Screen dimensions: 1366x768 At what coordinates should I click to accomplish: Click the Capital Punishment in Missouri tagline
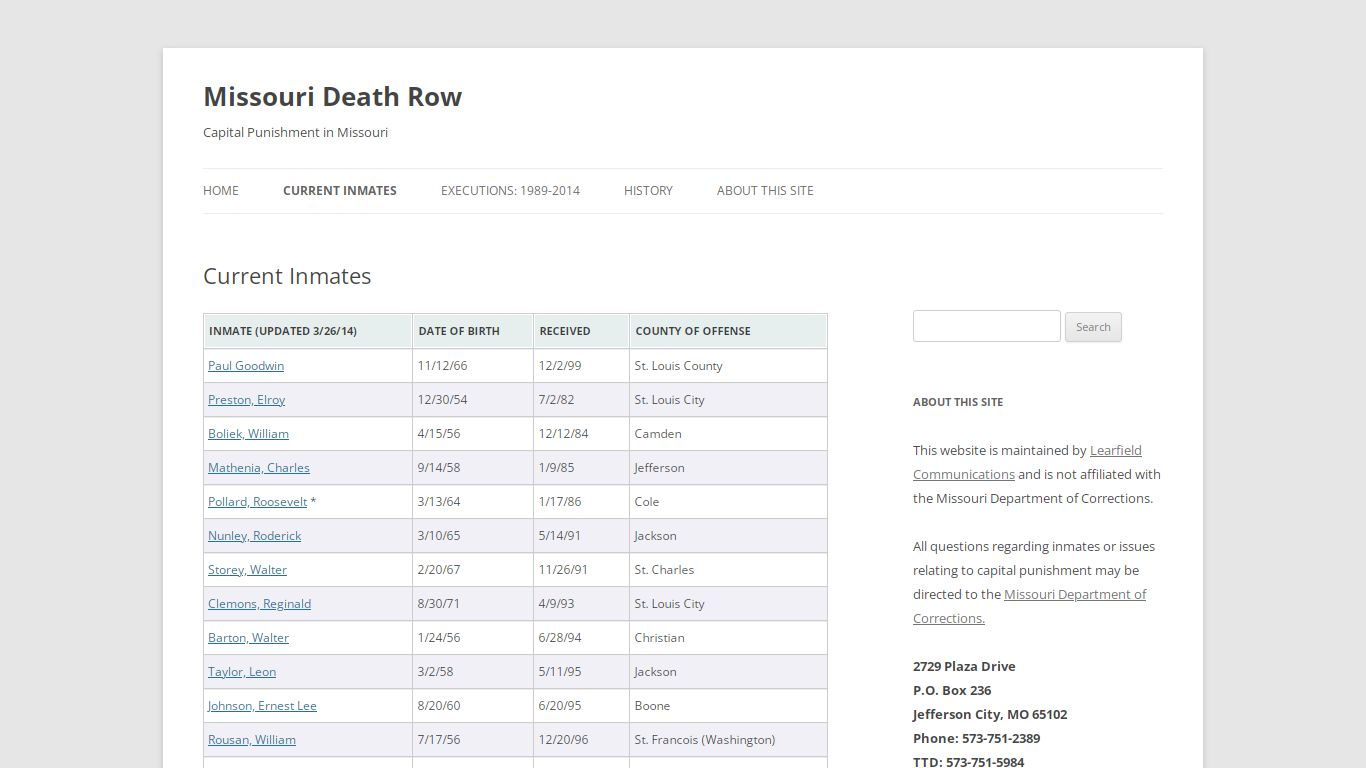(295, 132)
